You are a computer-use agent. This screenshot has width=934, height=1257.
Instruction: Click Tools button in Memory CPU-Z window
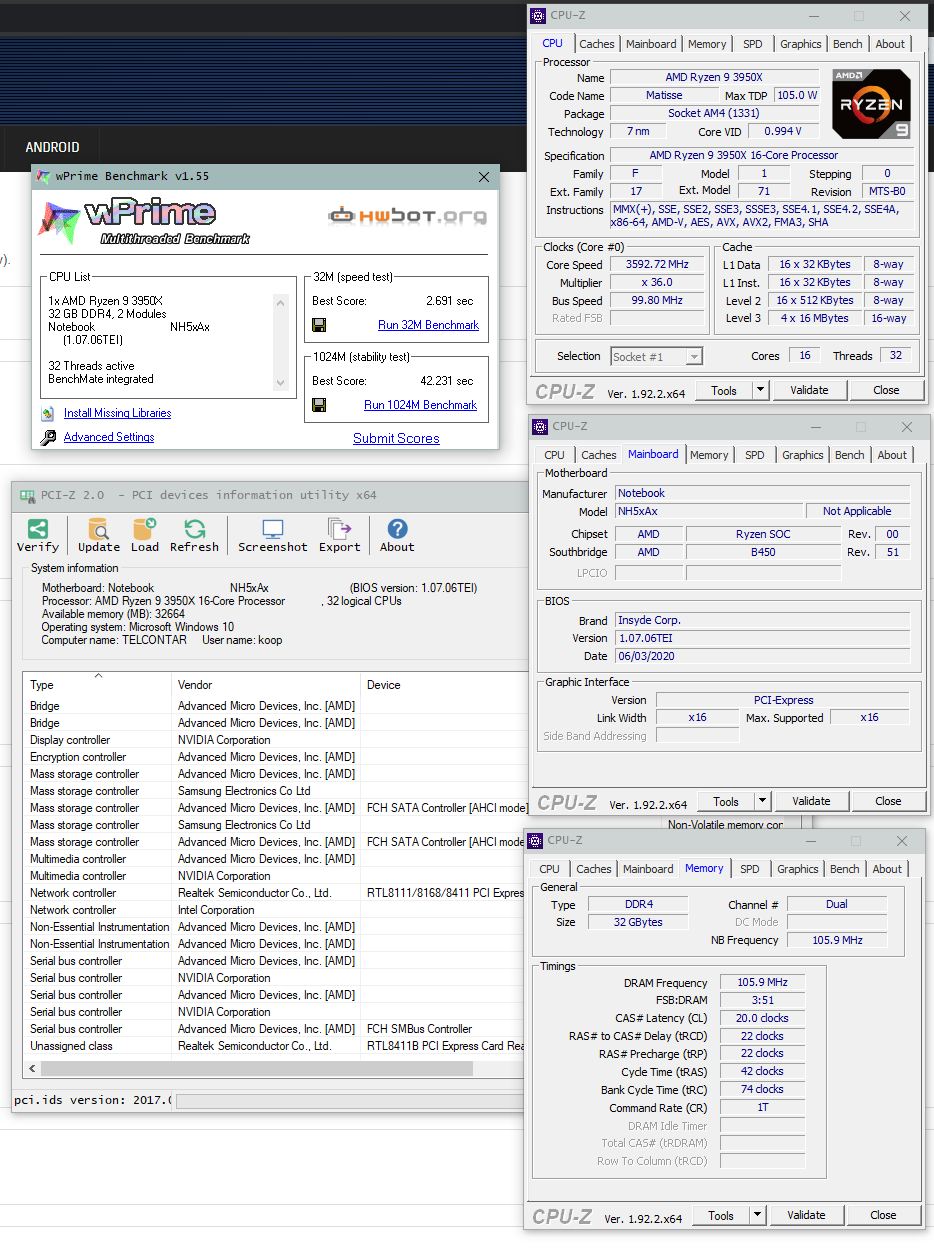721,1215
